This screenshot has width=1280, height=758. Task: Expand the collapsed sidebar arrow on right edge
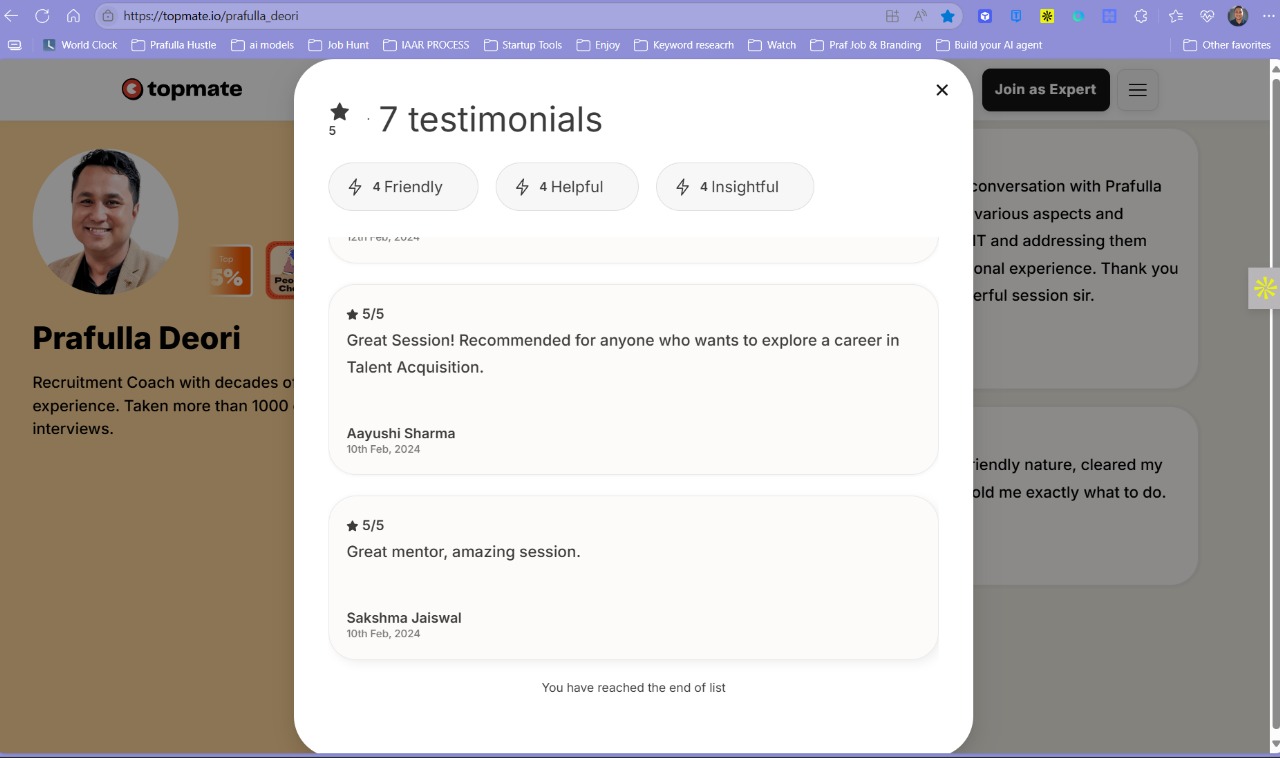(1264, 288)
